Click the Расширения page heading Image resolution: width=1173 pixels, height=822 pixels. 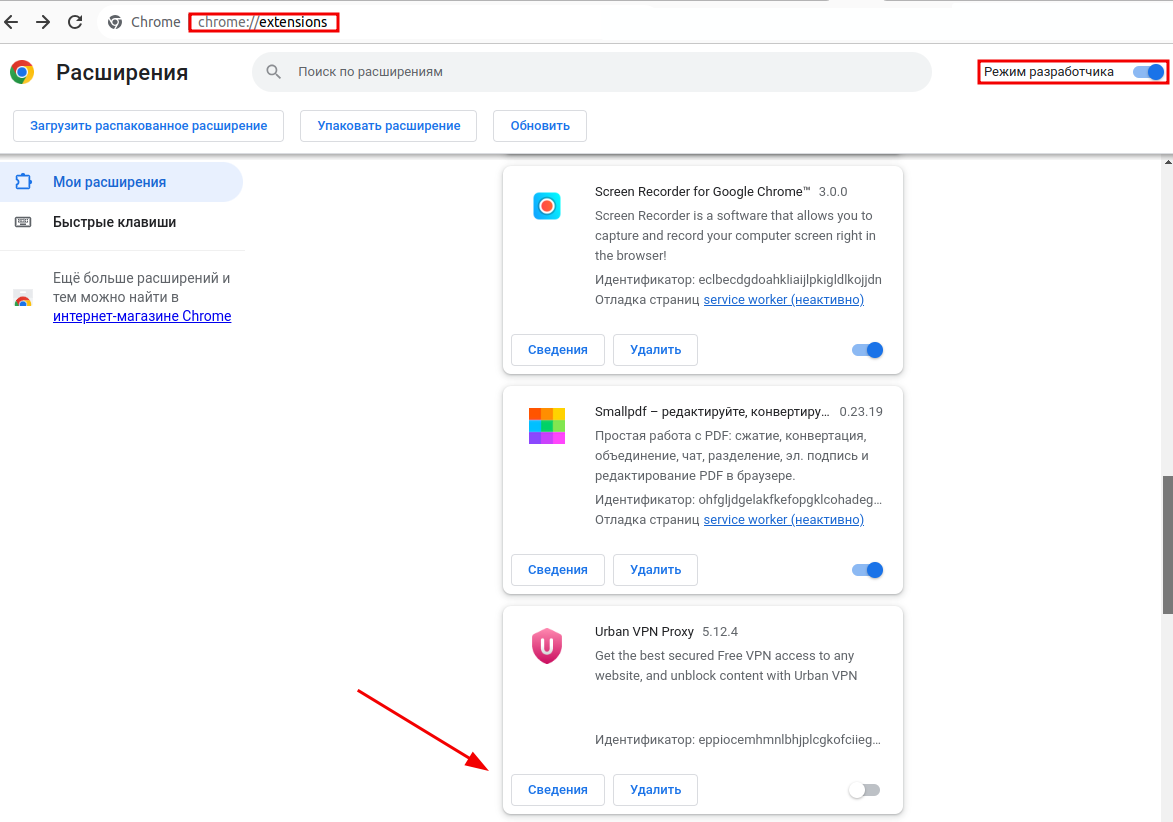(x=122, y=73)
